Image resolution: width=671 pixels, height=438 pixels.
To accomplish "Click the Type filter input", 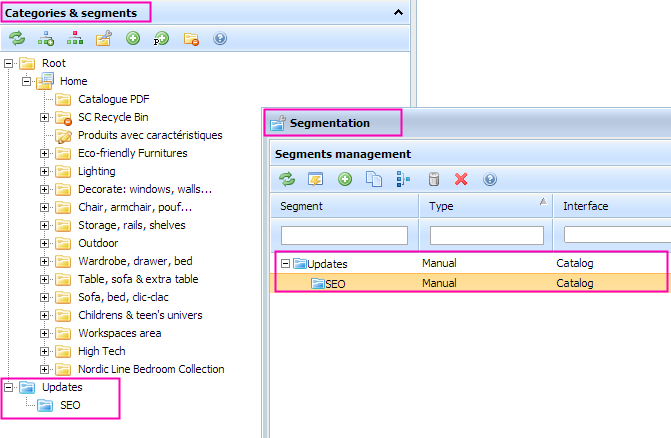I will pyautogui.click(x=487, y=235).
